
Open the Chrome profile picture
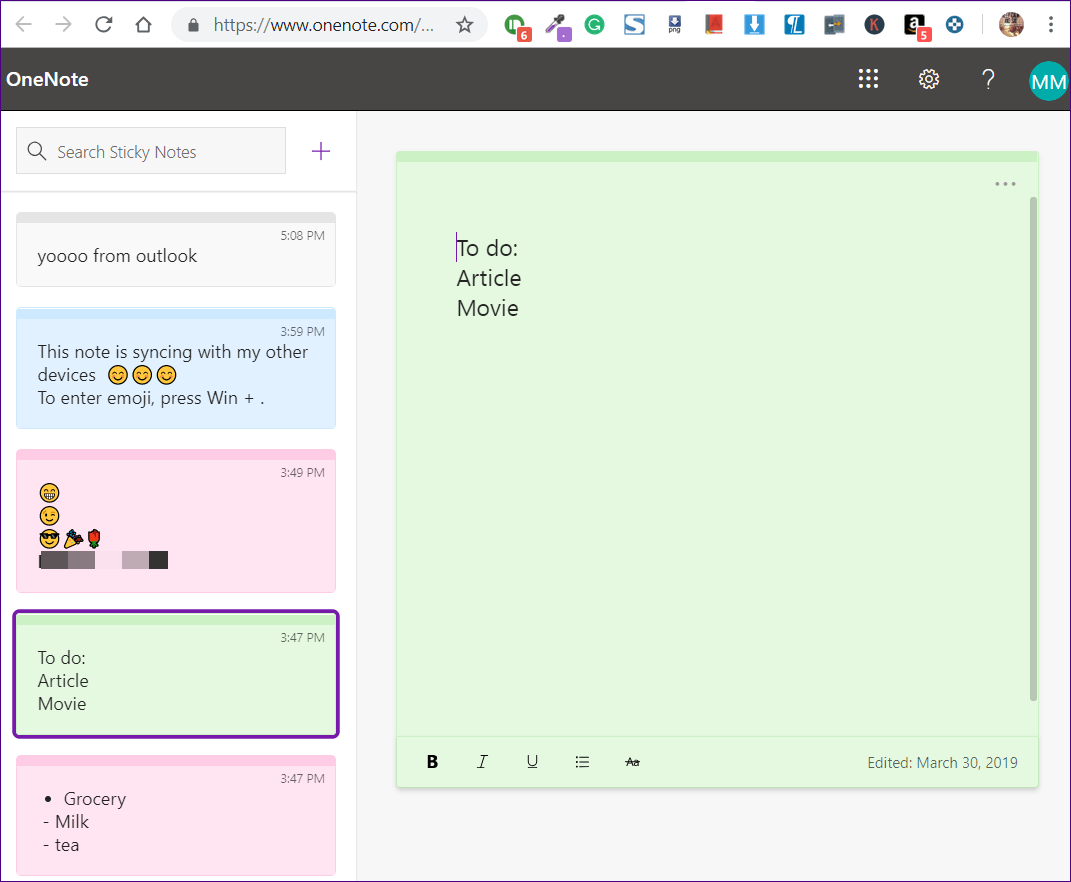coord(1011,25)
